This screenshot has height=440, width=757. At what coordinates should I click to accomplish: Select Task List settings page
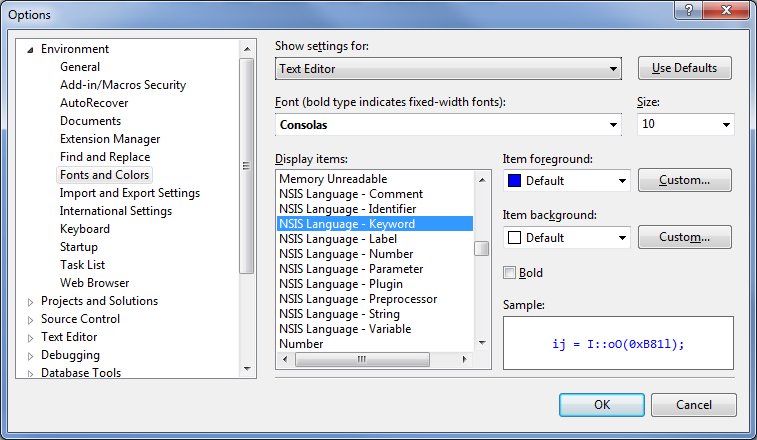coord(83,265)
